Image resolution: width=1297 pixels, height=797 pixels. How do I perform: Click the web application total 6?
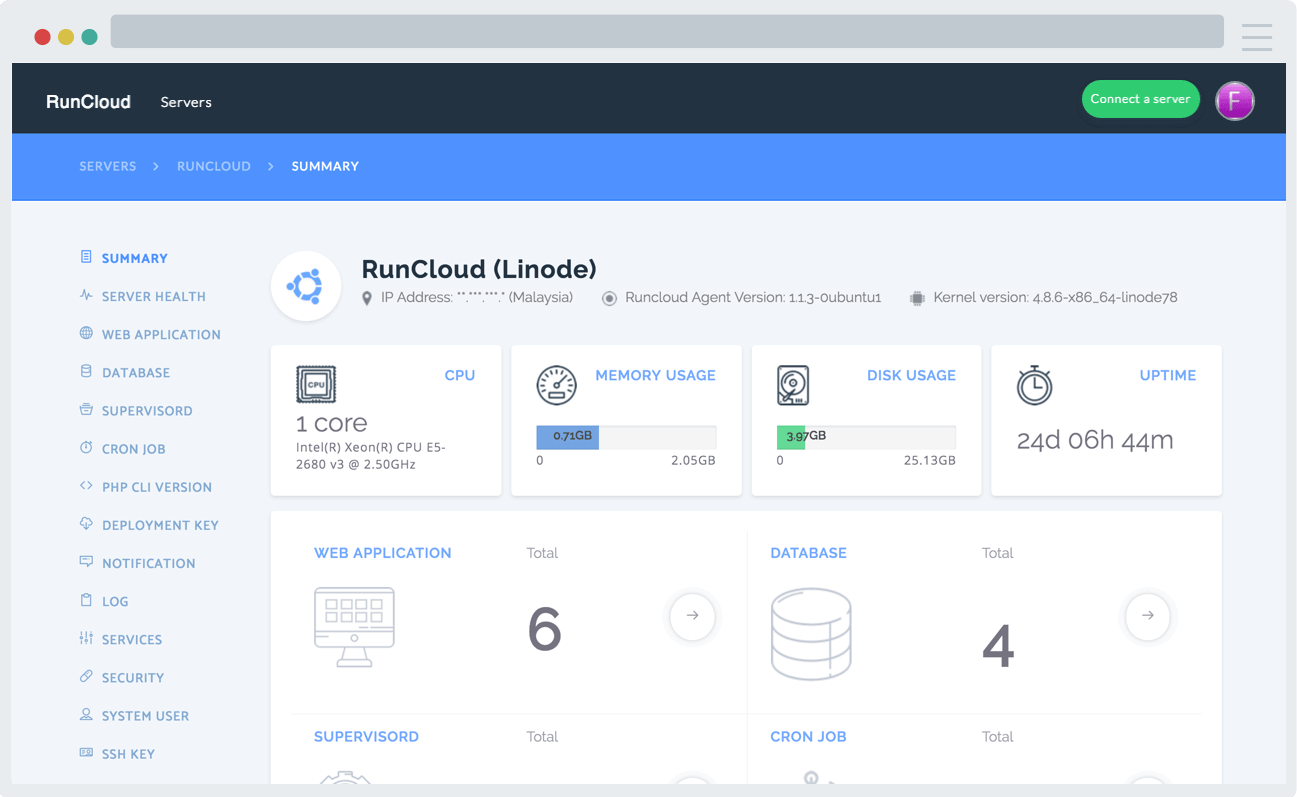544,630
